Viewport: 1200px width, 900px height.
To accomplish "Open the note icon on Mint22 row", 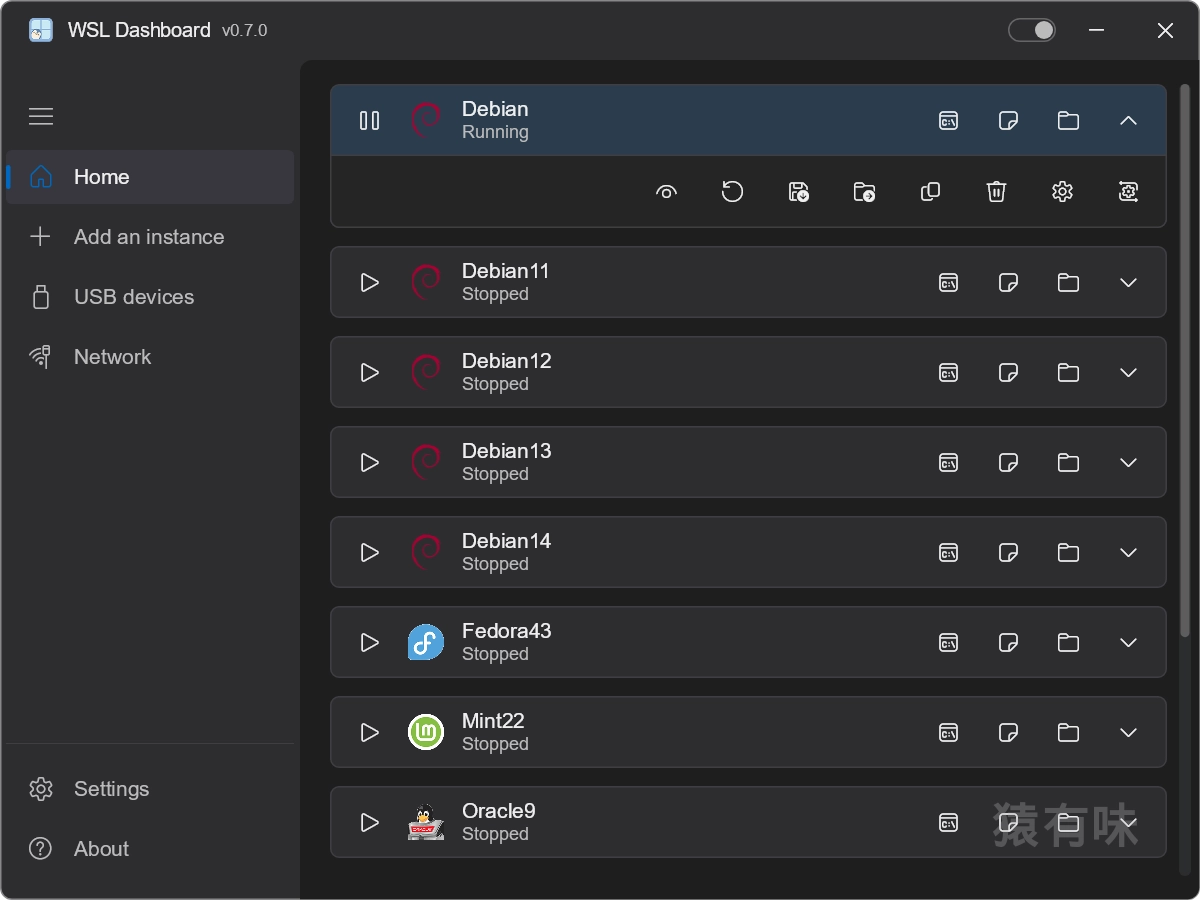I will 1008,733.
